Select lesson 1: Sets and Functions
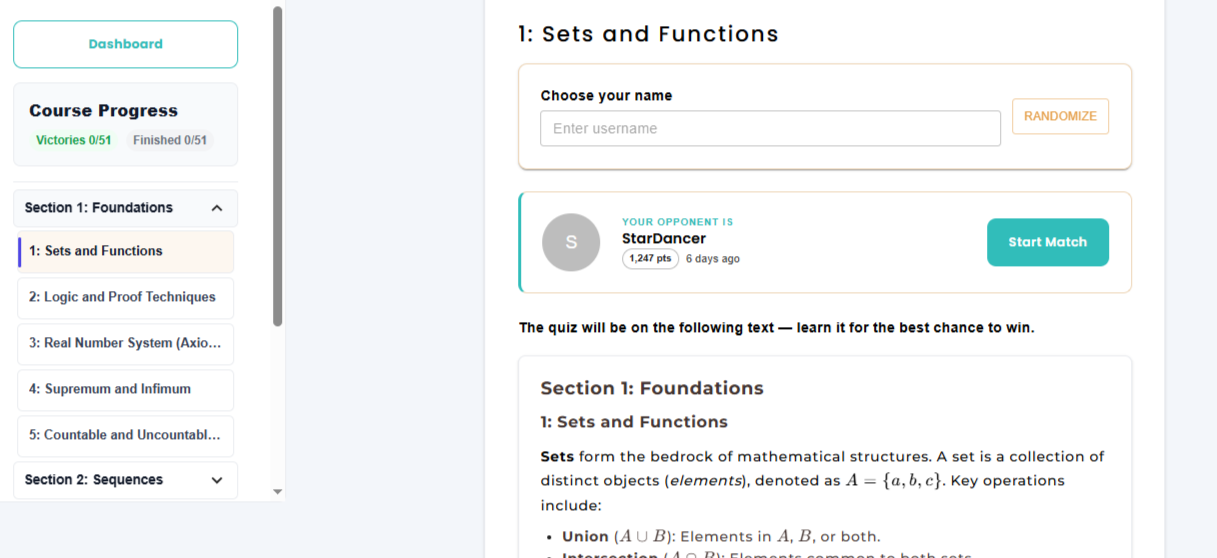This screenshot has width=1217, height=558. [x=126, y=252]
